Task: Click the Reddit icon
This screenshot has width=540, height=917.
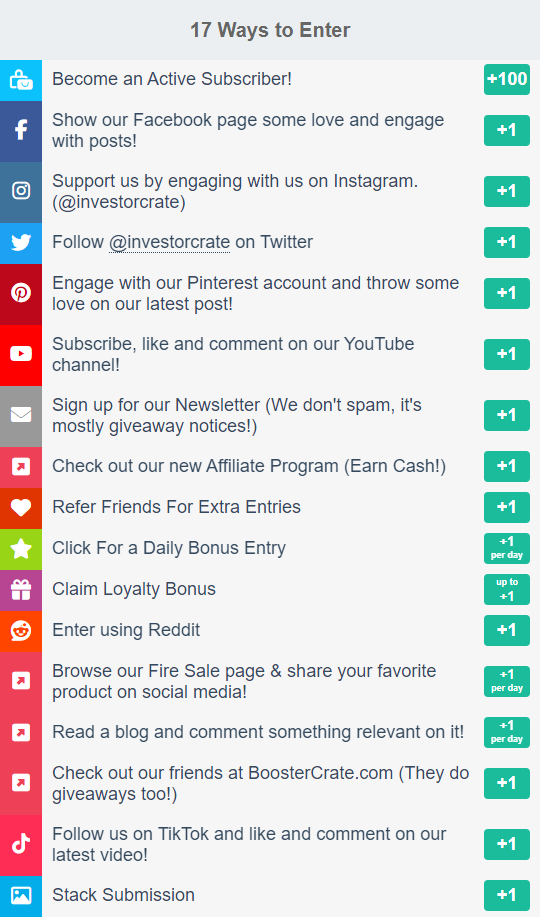Action: (x=21, y=631)
